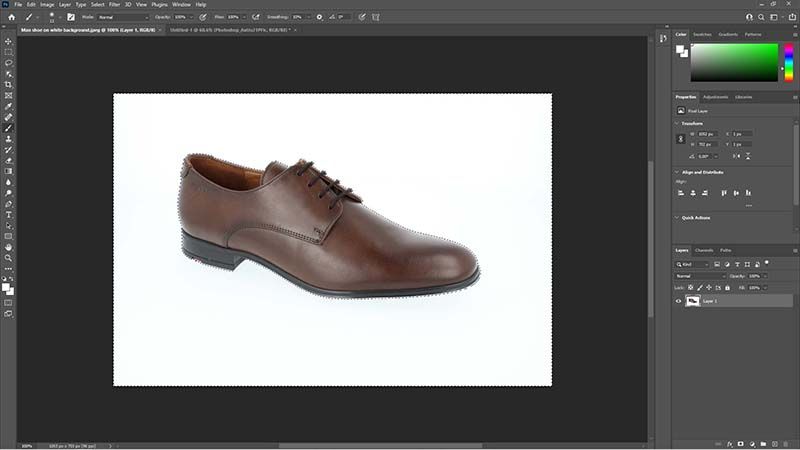The image size is (800, 450).
Task: Select the Crop tool
Action: point(8,84)
